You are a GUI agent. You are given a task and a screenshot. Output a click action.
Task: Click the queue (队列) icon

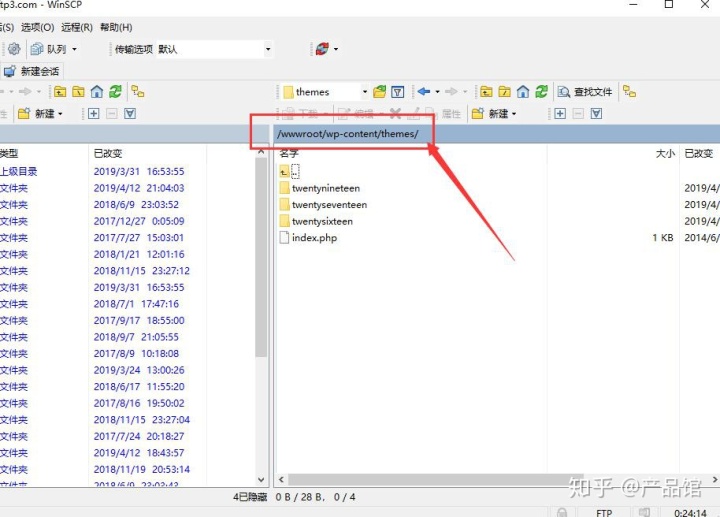37,49
